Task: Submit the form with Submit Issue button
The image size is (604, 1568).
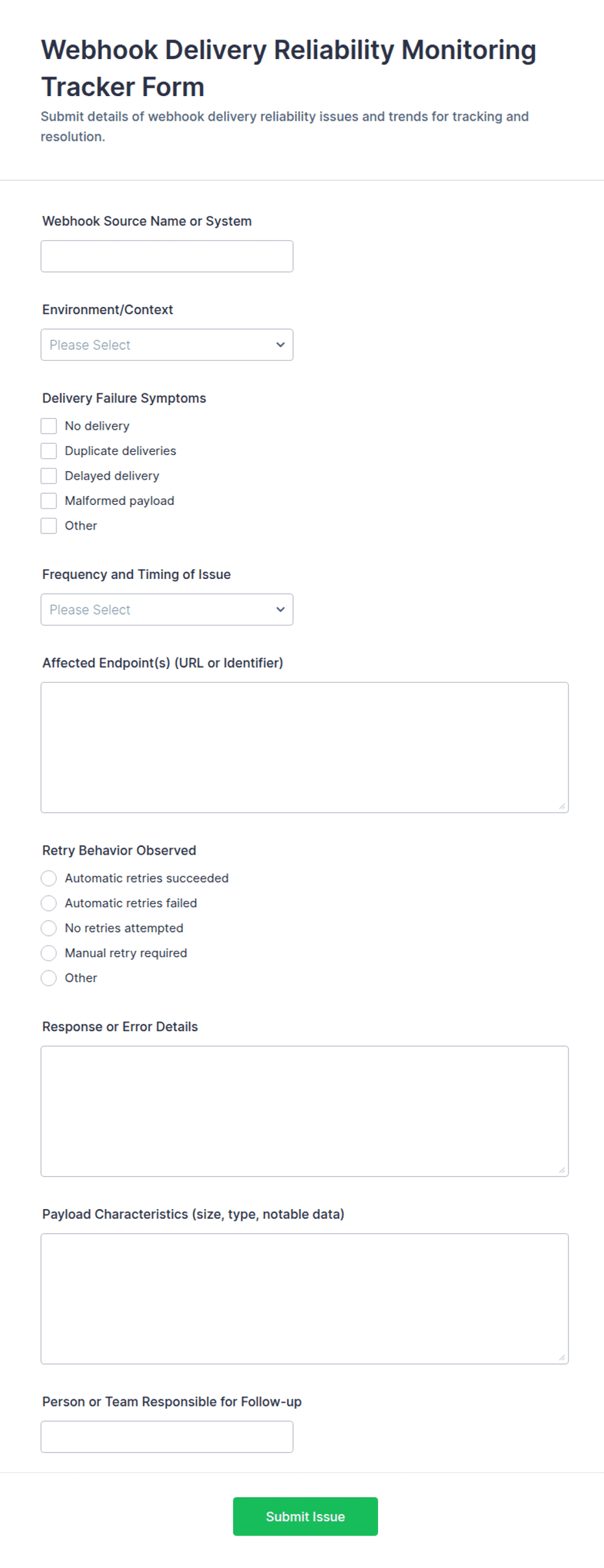Action: 305,1517
